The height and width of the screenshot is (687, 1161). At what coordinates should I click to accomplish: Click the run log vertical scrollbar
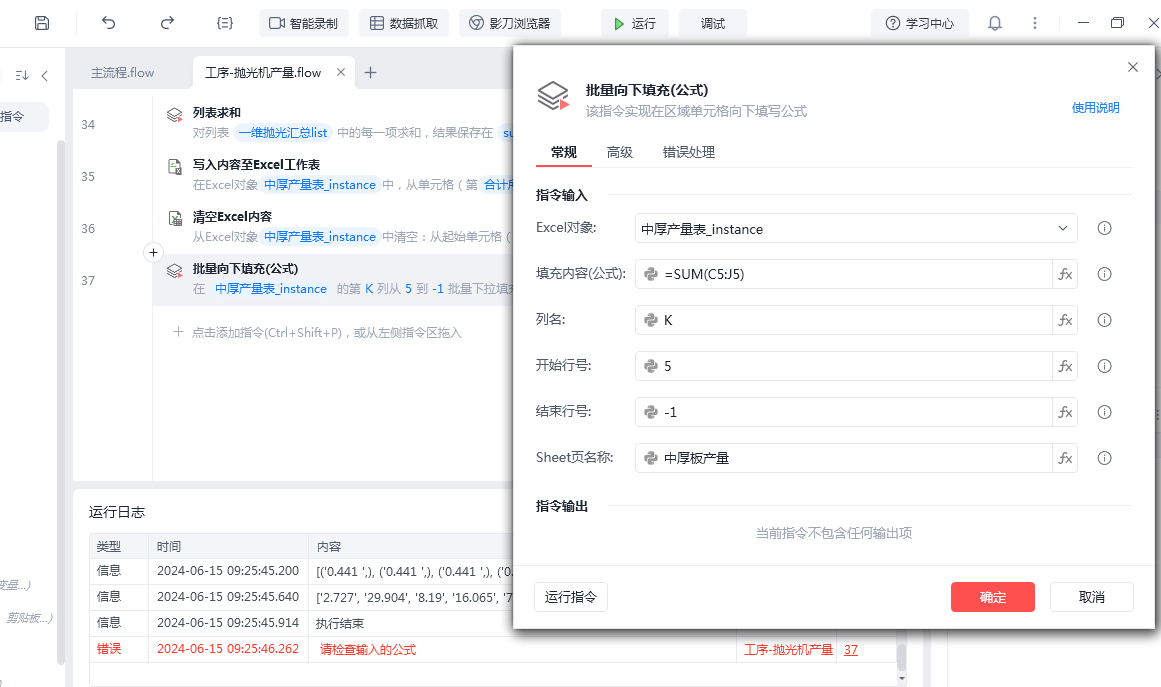tap(901, 656)
